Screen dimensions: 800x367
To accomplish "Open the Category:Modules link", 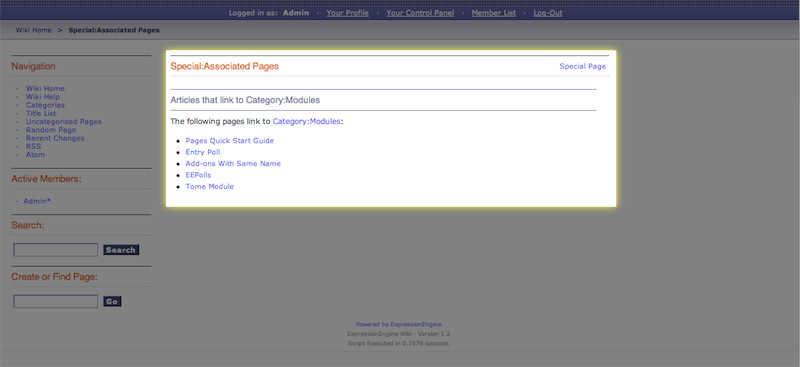I will 306,121.
